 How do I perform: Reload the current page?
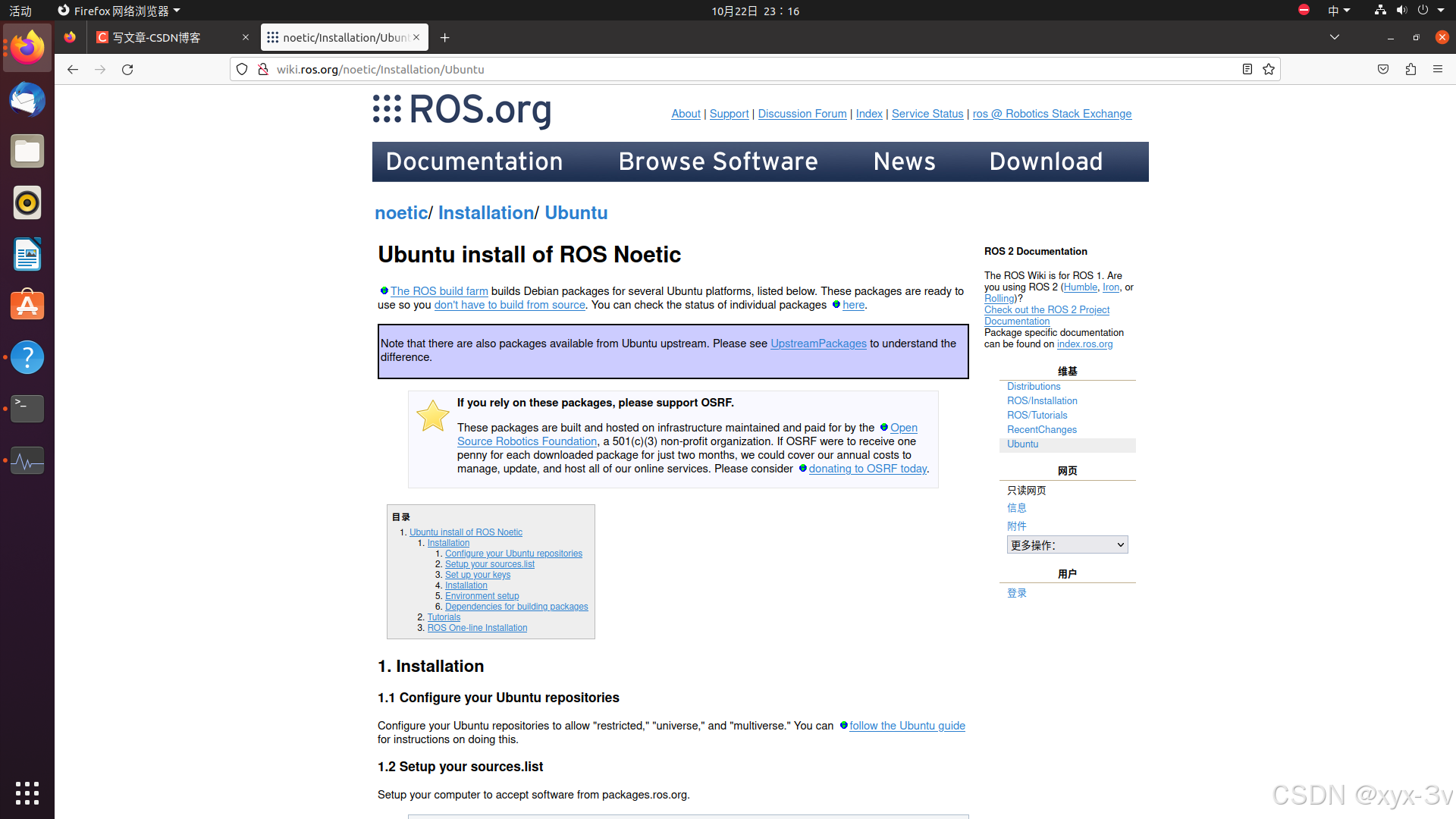127,69
